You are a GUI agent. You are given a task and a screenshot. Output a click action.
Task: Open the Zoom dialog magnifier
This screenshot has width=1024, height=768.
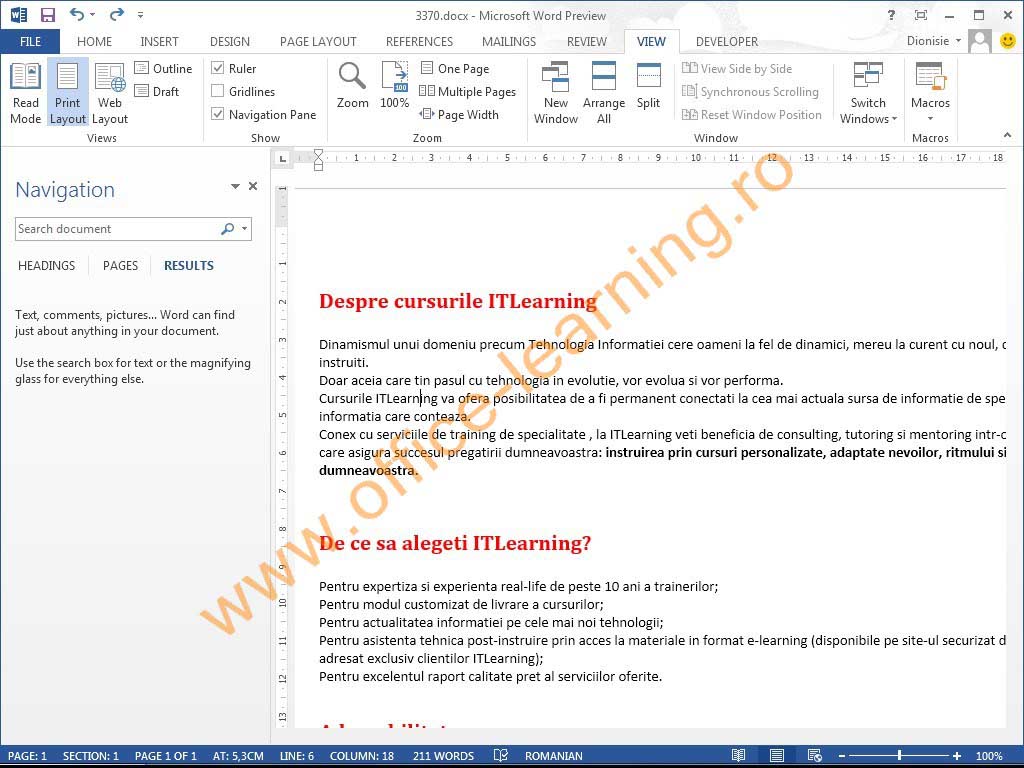[352, 86]
